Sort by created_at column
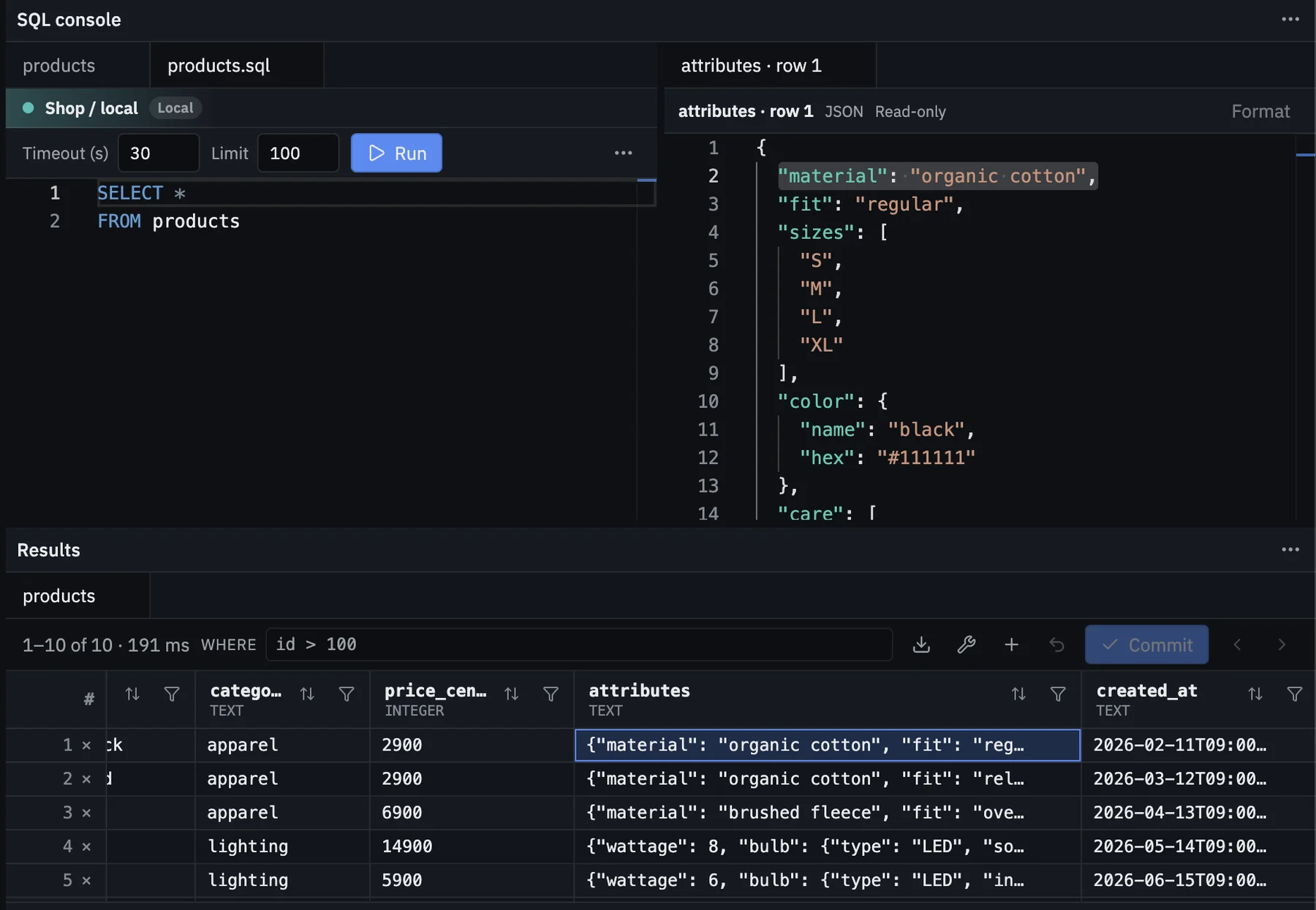1316x910 pixels. tap(1255, 694)
